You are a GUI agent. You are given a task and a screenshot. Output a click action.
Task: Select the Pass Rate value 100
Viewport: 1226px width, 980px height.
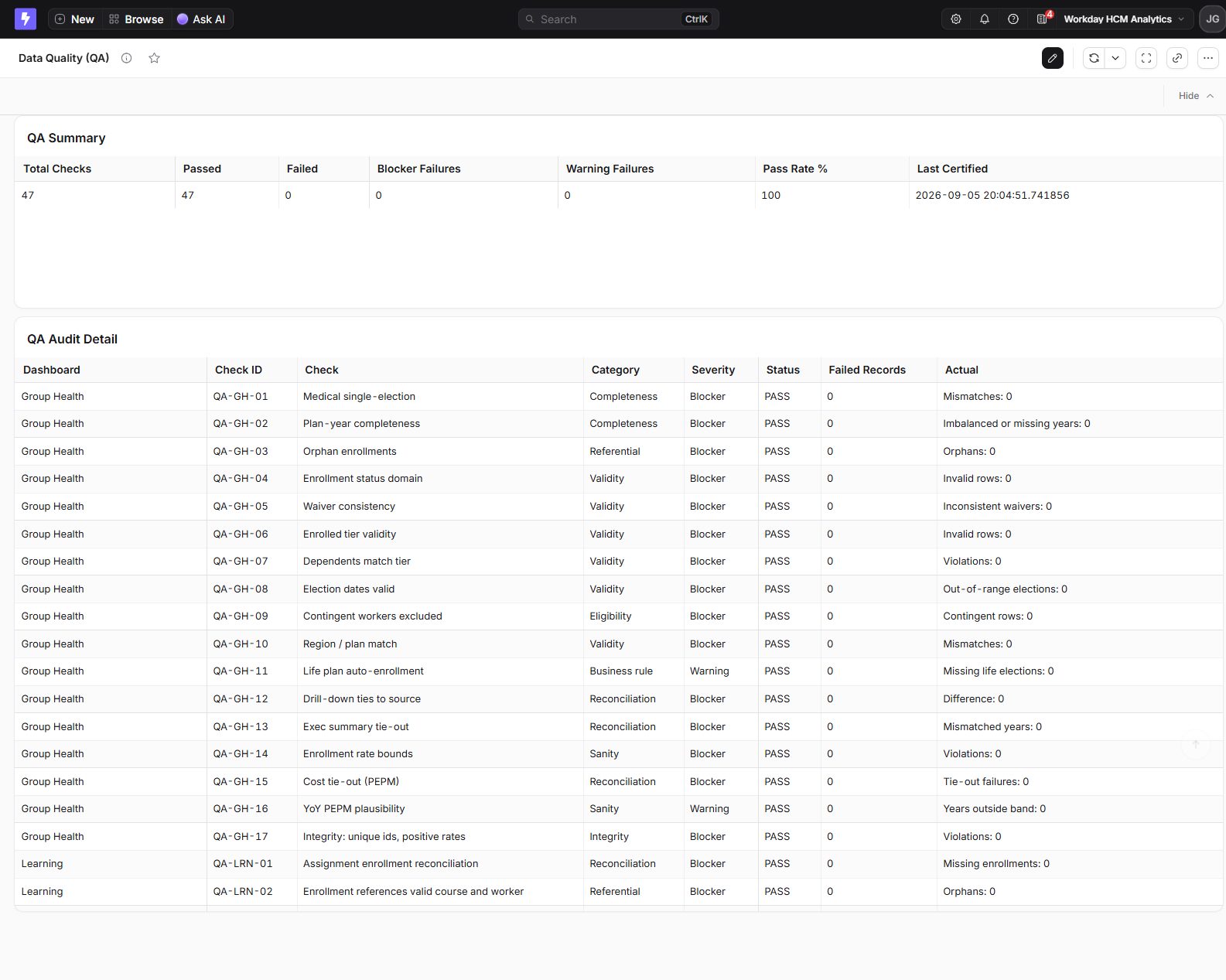771,195
